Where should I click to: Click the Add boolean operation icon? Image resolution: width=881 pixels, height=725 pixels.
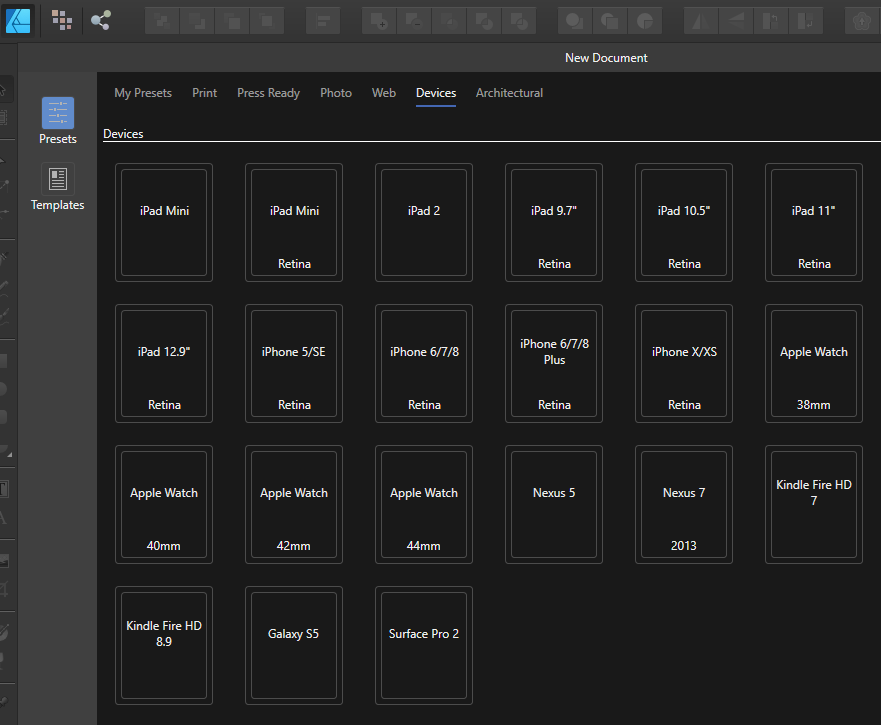(x=379, y=21)
